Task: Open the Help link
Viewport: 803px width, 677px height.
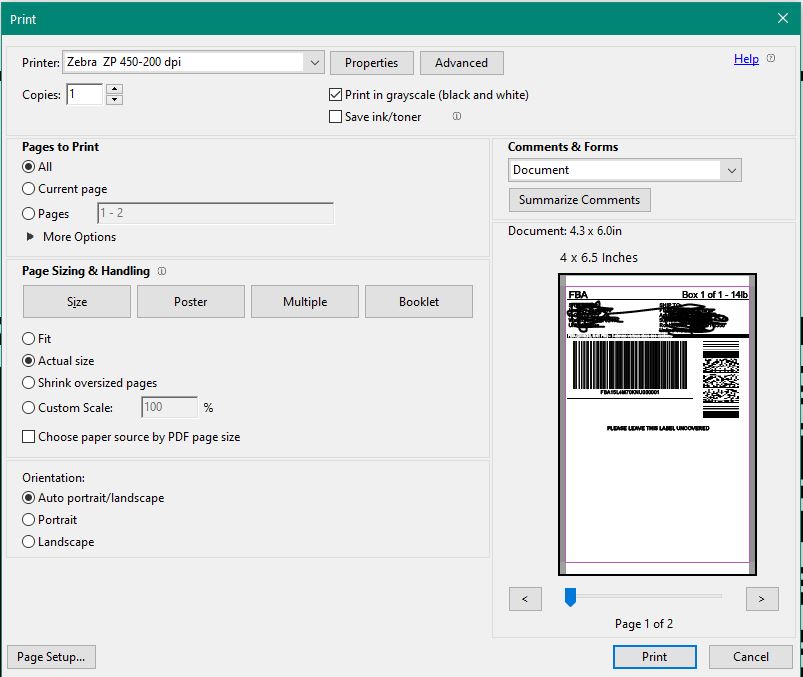Action: [x=746, y=59]
